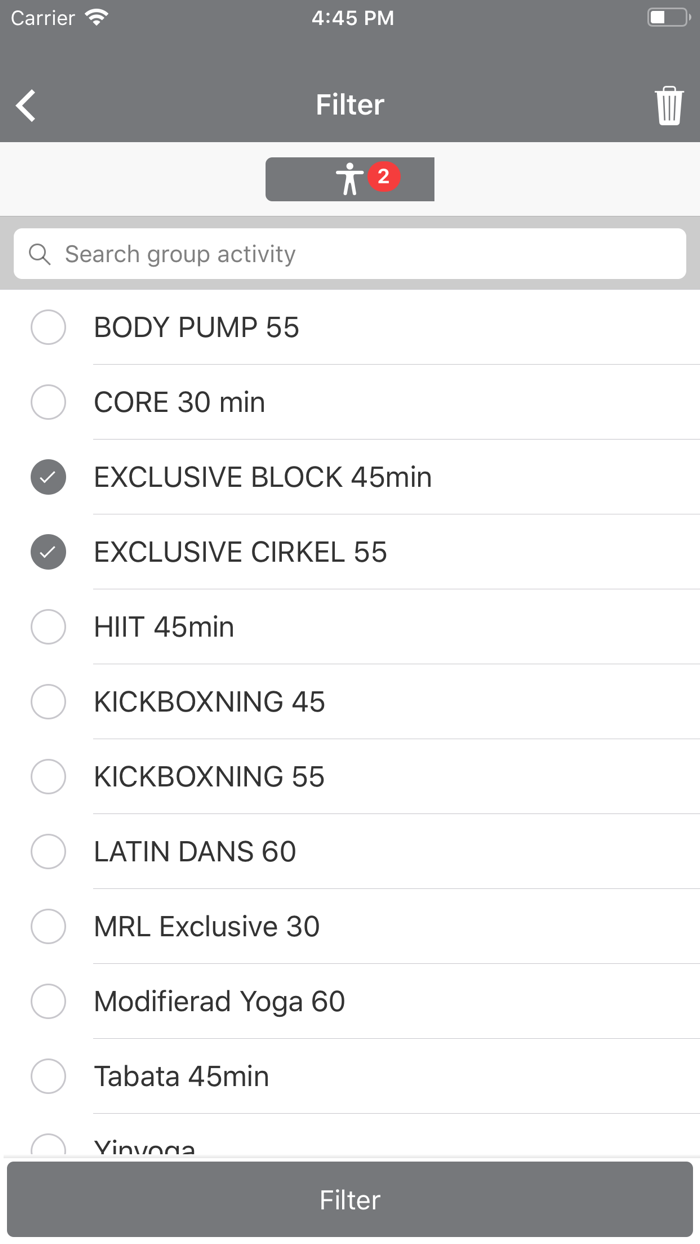Tap the Wi-Fi icon in status bar
This screenshot has width=700, height=1244.
tap(95, 16)
